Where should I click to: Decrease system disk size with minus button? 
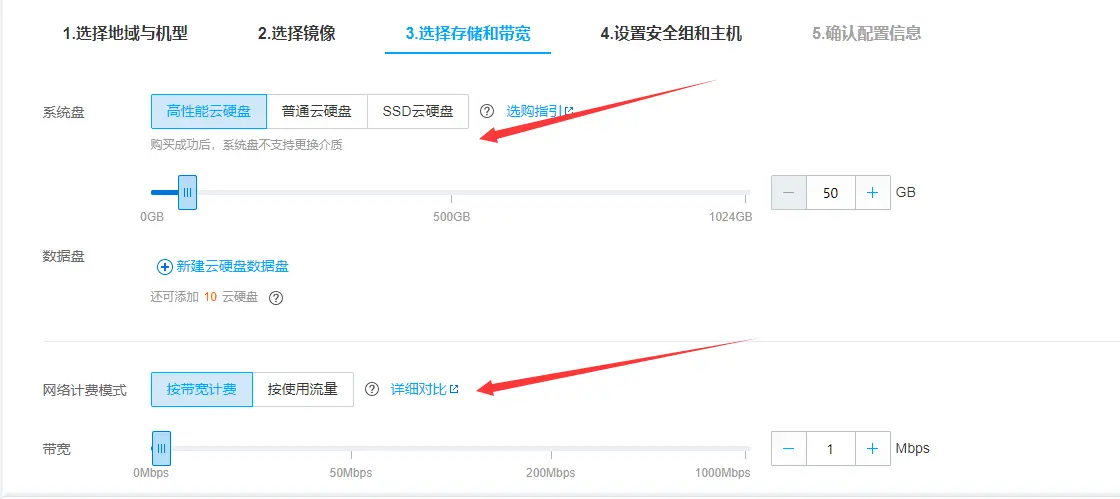click(789, 193)
